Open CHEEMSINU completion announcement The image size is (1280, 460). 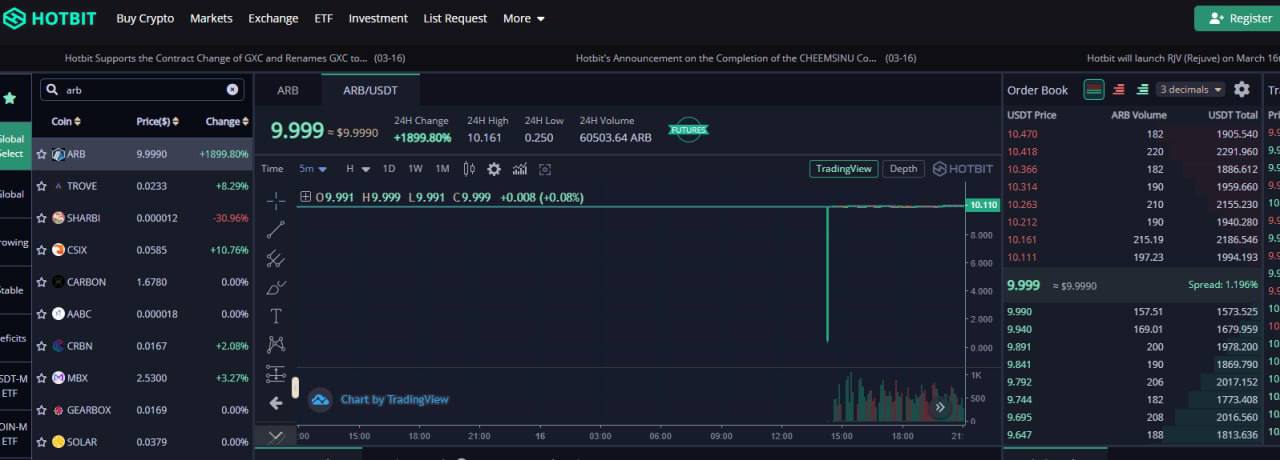click(x=746, y=58)
